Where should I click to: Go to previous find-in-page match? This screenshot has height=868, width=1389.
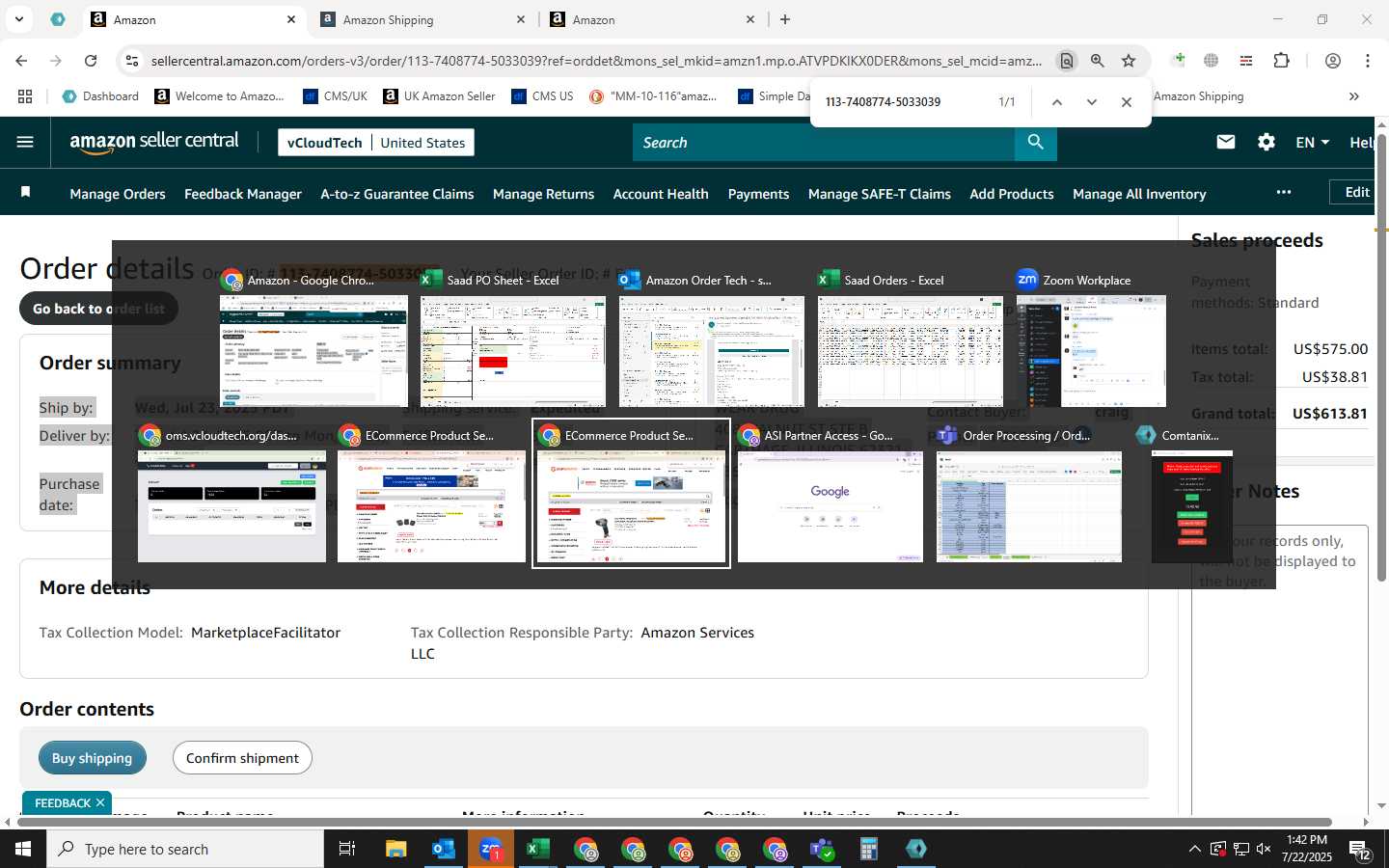coord(1056,102)
